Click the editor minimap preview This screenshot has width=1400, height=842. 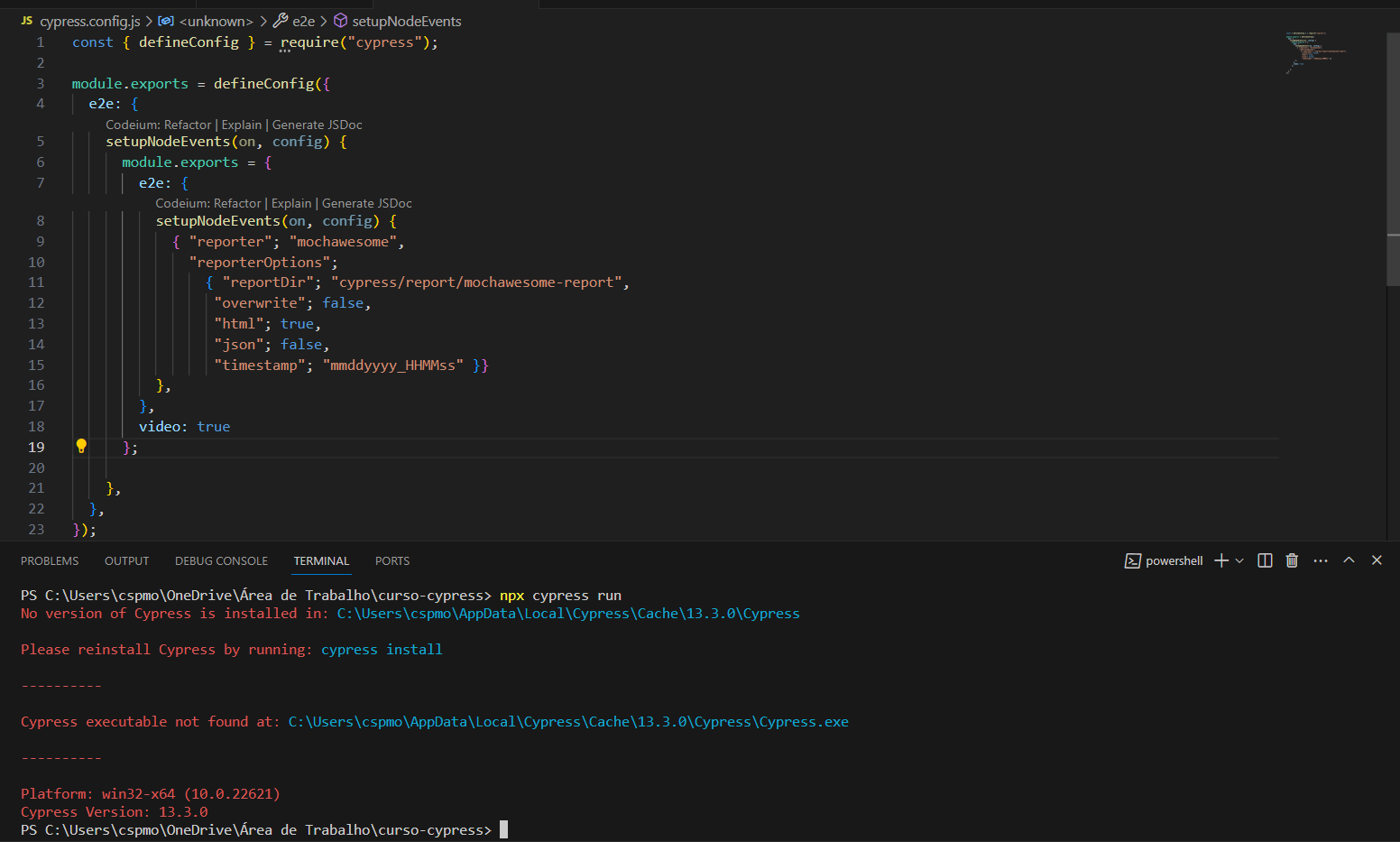coord(1315,52)
